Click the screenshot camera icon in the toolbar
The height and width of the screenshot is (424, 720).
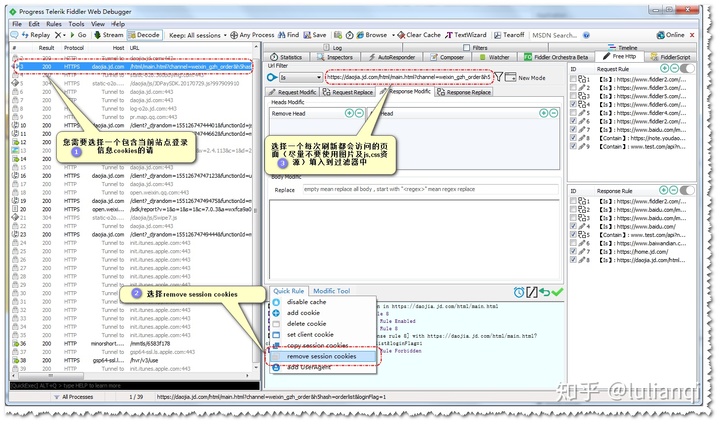coord(338,35)
